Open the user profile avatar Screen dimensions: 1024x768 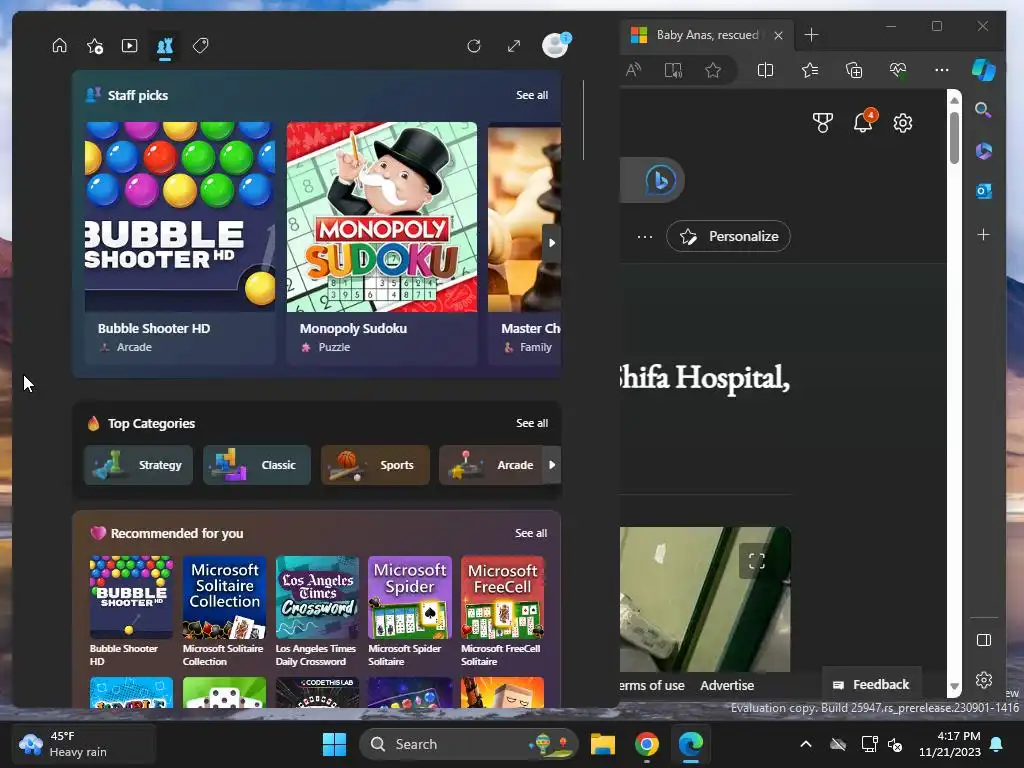point(556,45)
